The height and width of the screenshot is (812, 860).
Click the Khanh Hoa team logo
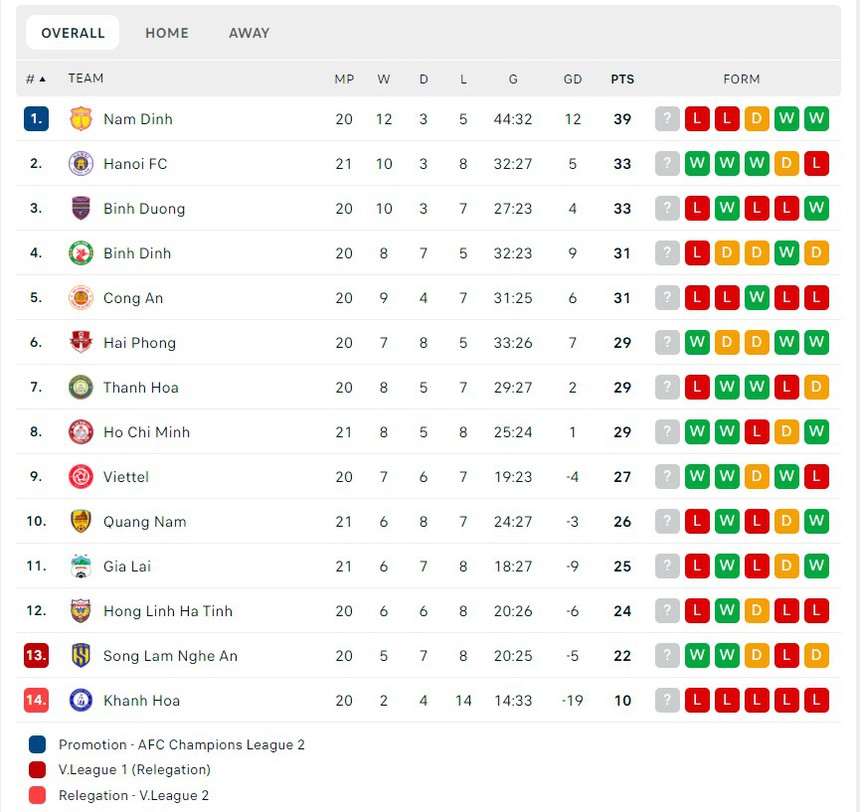click(80, 701)
